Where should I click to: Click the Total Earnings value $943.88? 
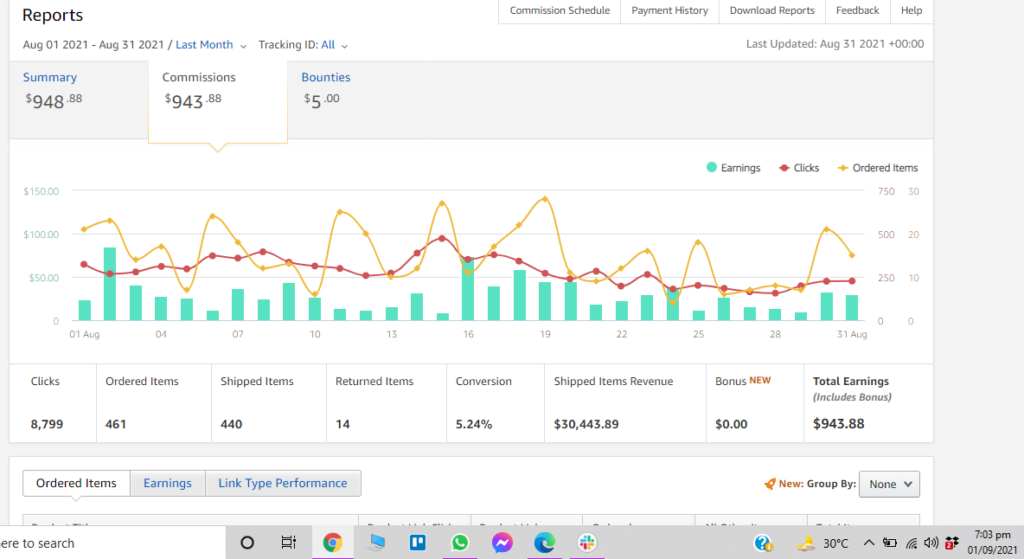click(x=839, y=424)
